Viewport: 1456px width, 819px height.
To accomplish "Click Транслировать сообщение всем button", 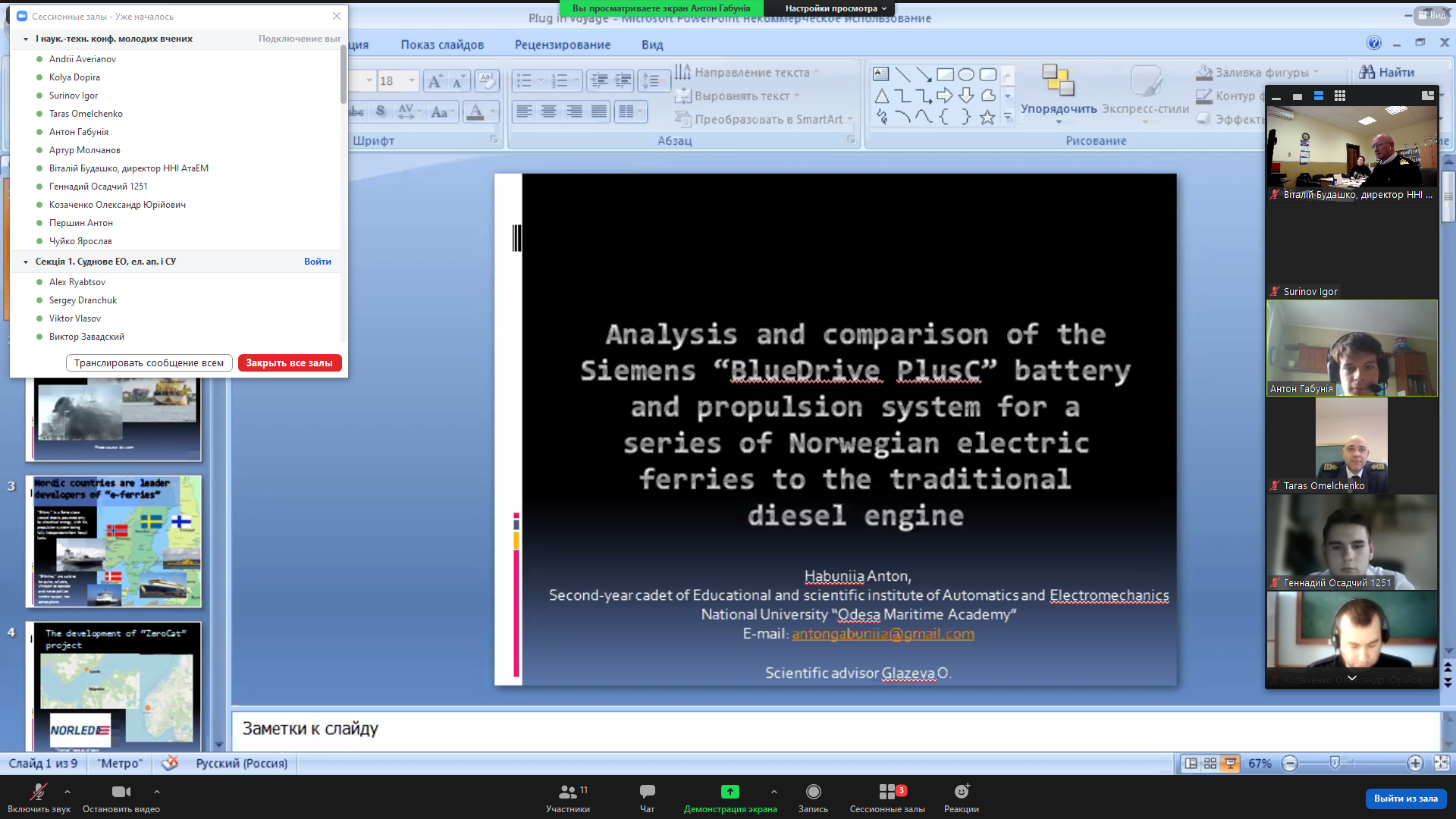I will (x=149, y=363).
